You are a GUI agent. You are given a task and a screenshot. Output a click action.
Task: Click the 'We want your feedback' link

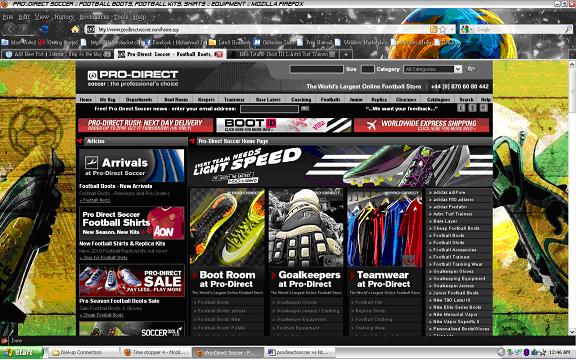(402, 109)
